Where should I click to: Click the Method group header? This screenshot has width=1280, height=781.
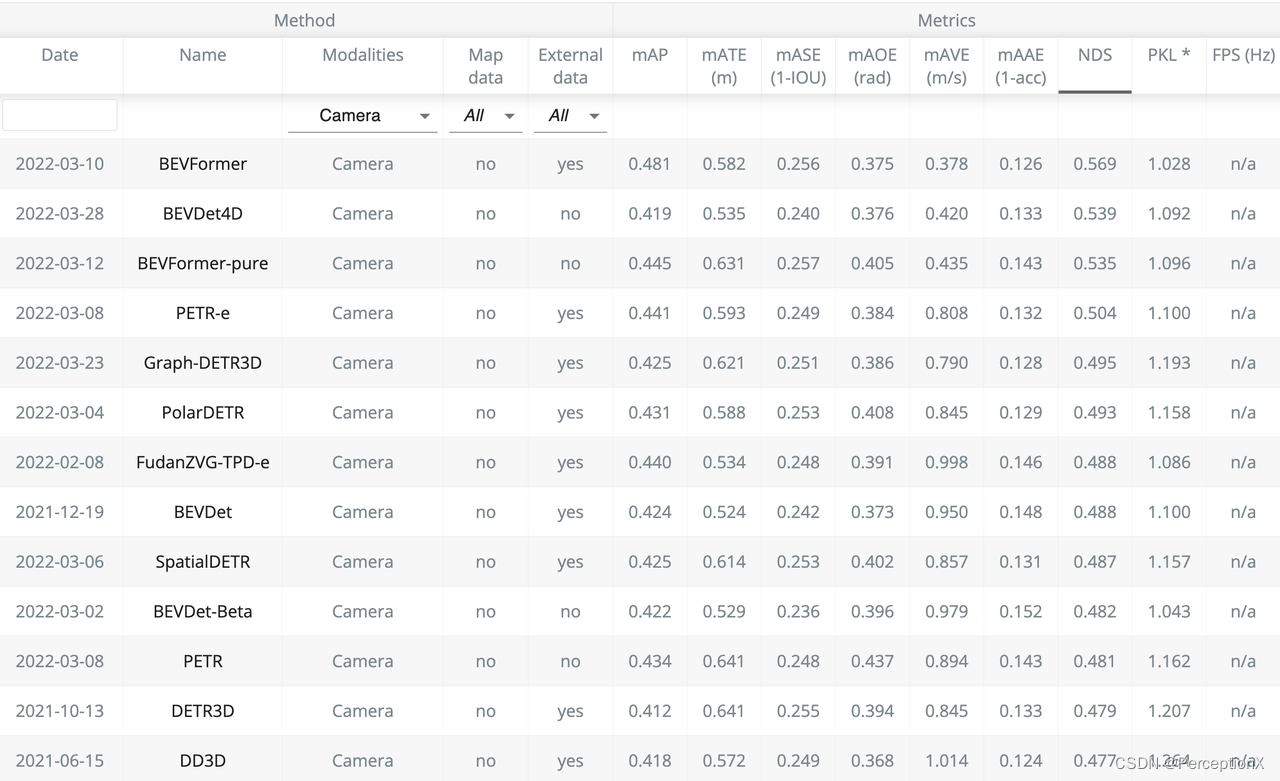point(305,20)
